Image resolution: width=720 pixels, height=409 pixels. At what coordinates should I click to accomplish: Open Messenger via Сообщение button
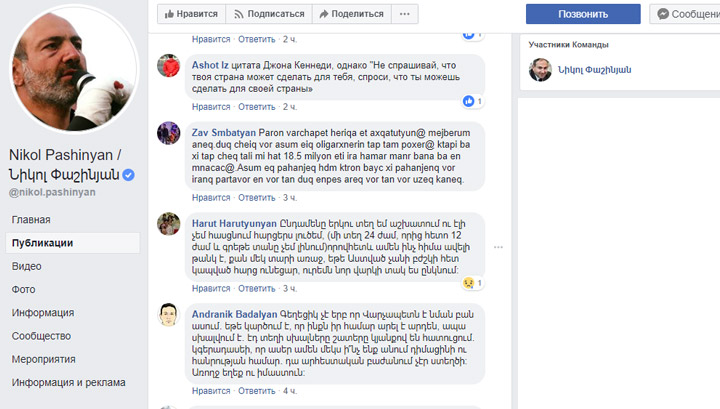685,14
